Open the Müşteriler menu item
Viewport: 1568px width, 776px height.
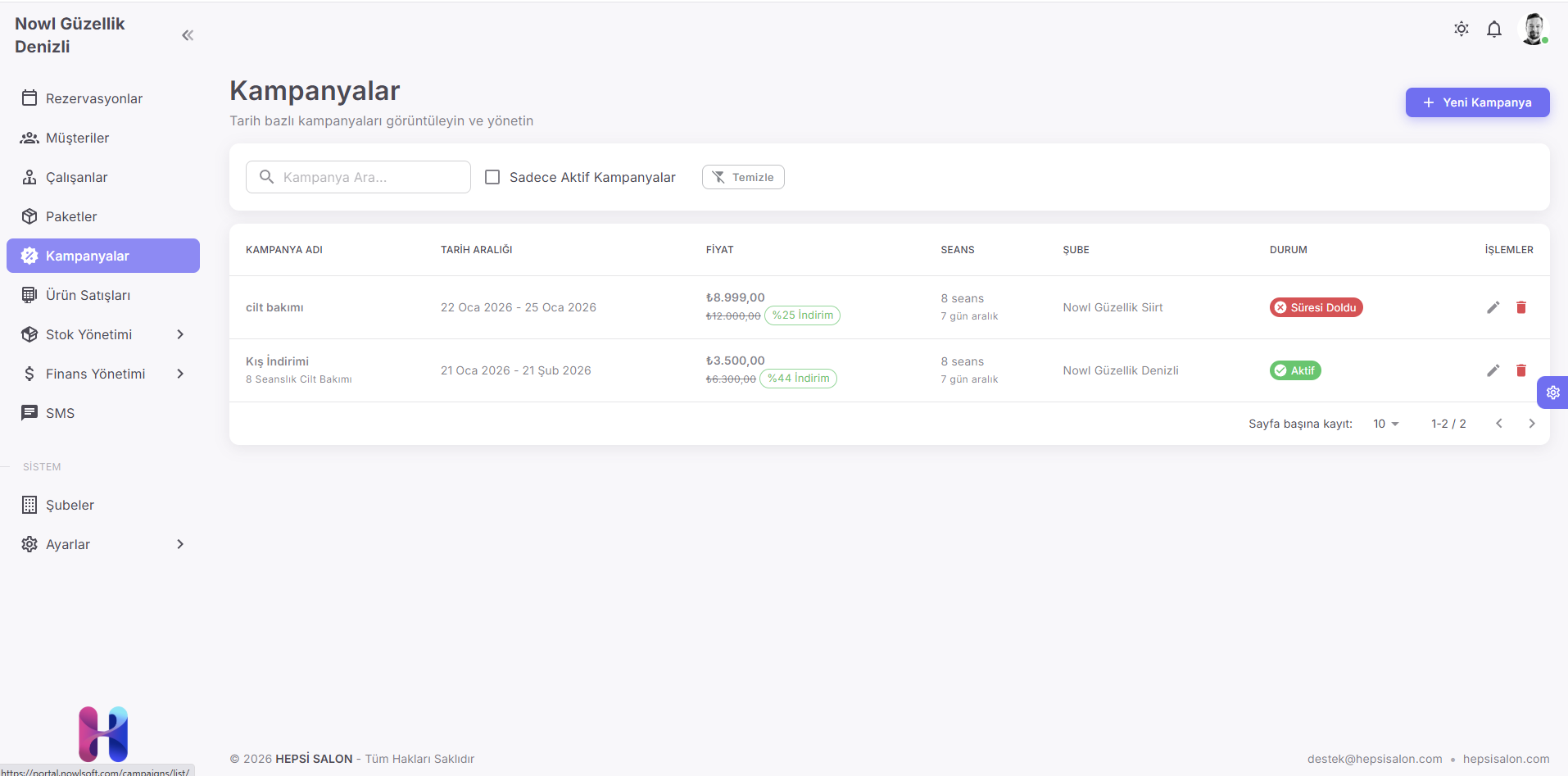click(x=77, y=138)
